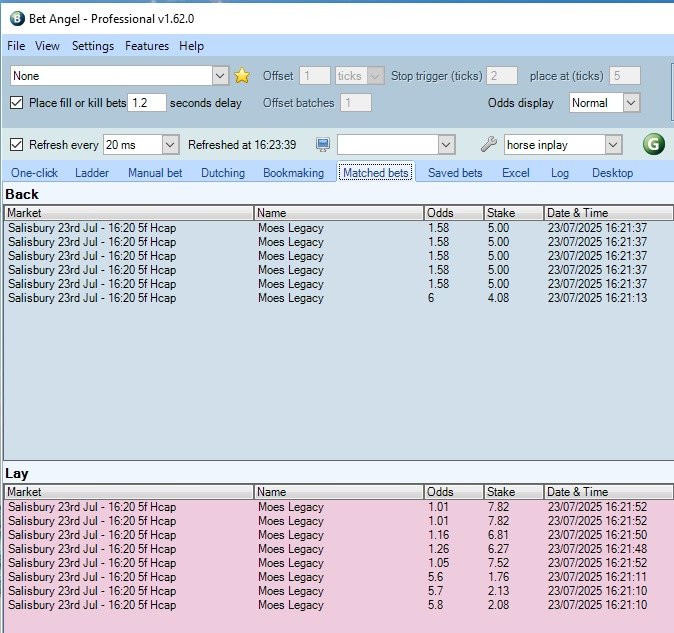This screenshot has height=633, width=674.
Task: Click the place at ticks field
Action: [625, 76]
